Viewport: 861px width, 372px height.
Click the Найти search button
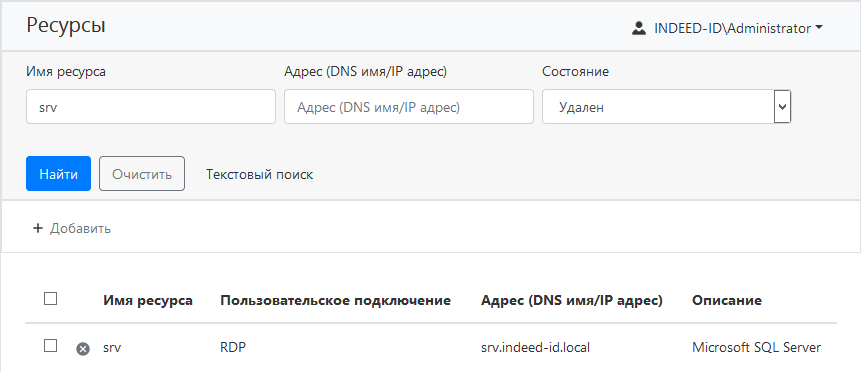pos(58,174)
